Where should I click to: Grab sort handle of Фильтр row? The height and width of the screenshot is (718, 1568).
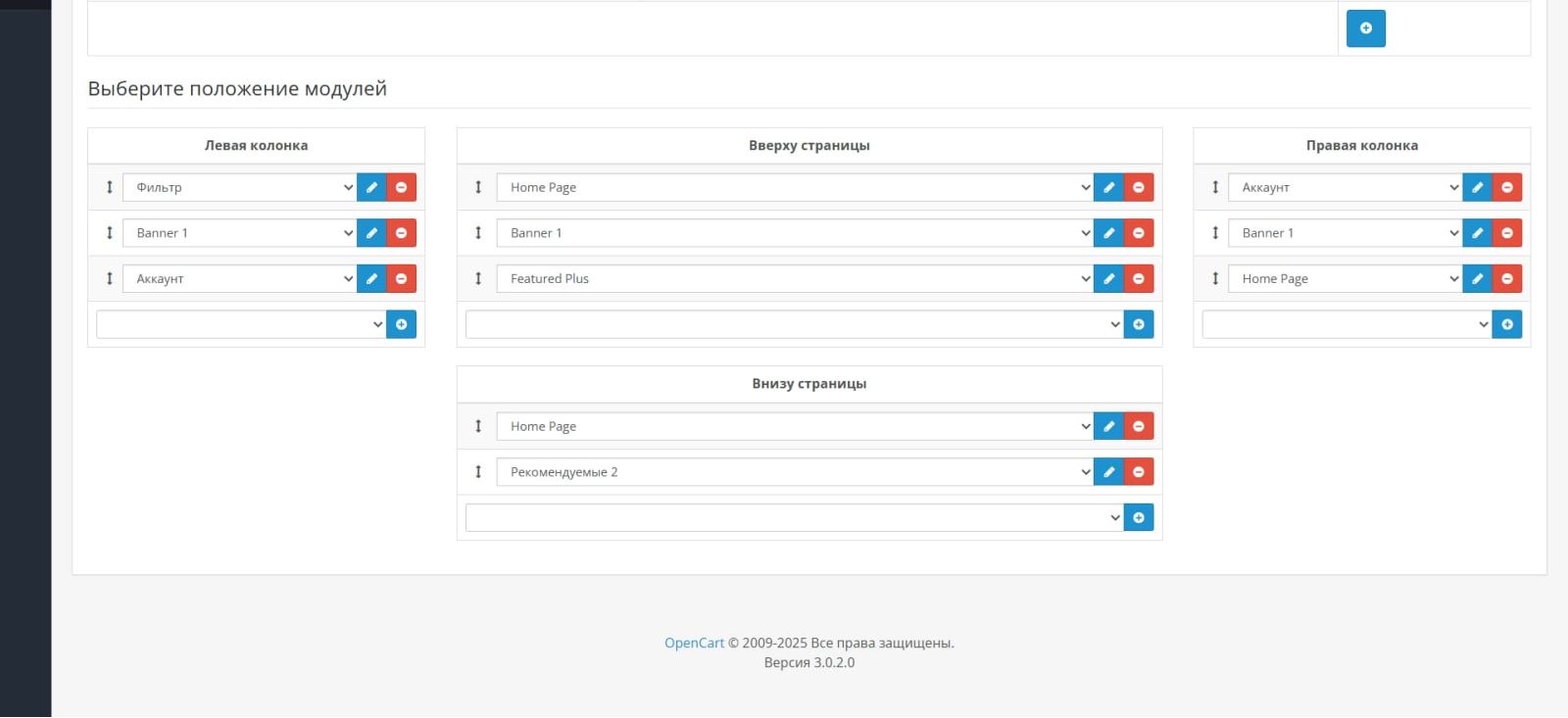(x=110, y=187)
